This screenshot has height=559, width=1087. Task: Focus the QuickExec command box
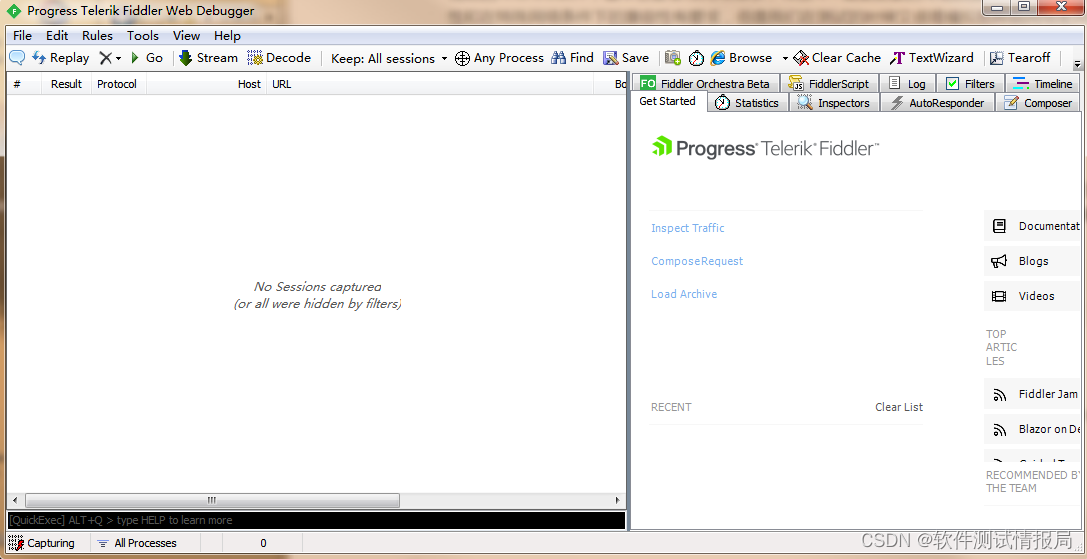click(x=316, y=520)
